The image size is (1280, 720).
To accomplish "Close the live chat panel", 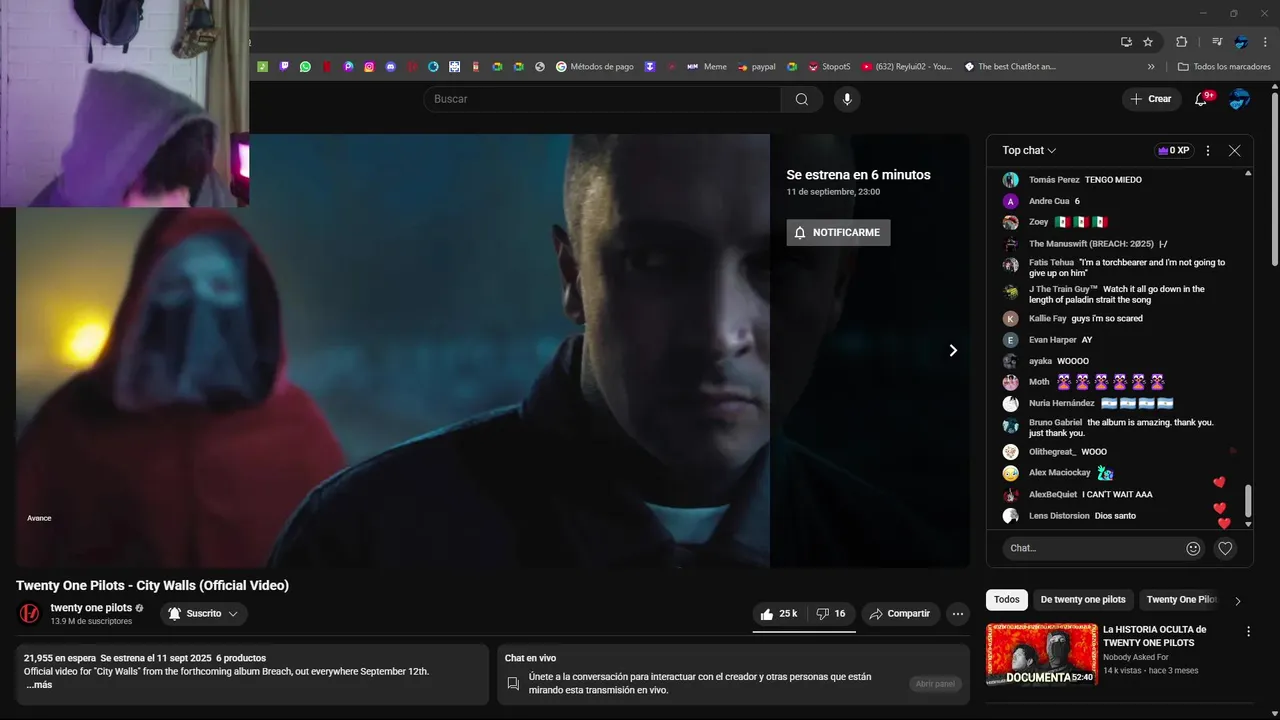I will click(x=1234, y=150).
